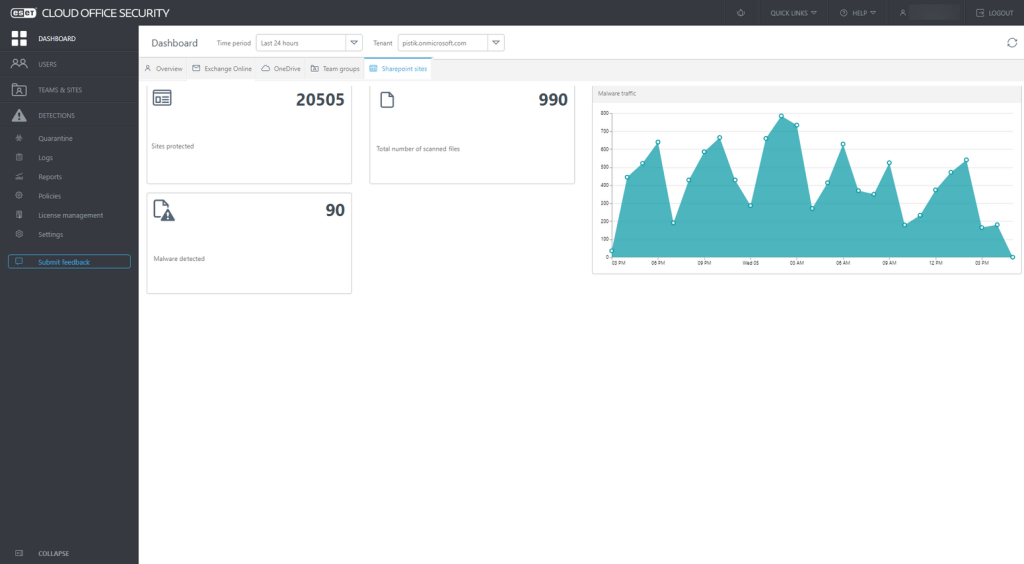The image size is (1024, 564).
Task: Select the Team groups tab
Action: [334, 69]
